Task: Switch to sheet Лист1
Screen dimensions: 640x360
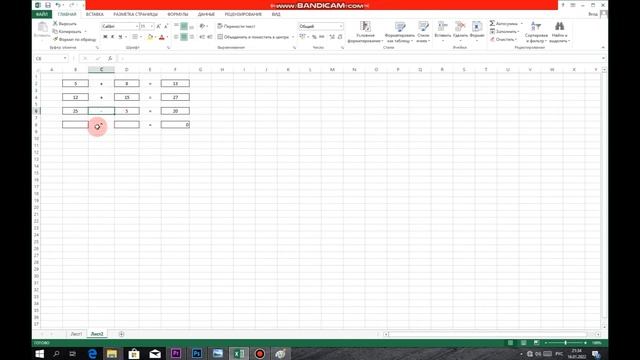Action: click(76, 334)
